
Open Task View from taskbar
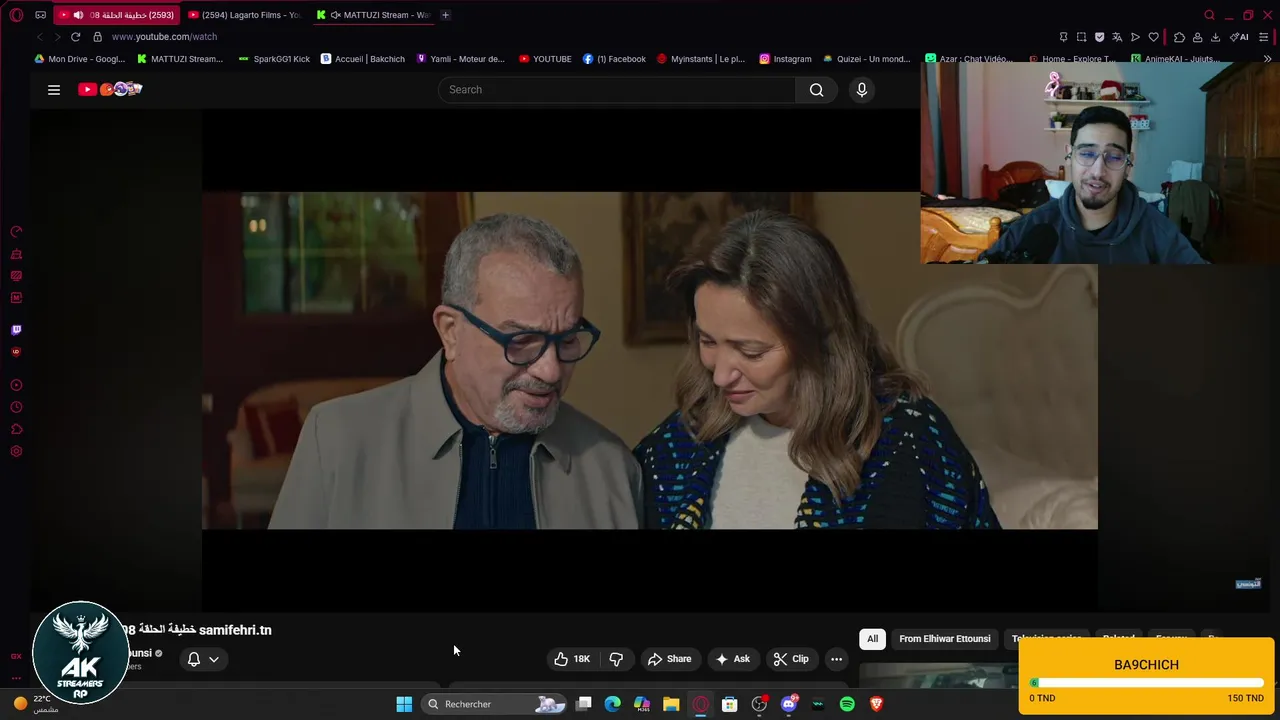[x=584, y=704]
